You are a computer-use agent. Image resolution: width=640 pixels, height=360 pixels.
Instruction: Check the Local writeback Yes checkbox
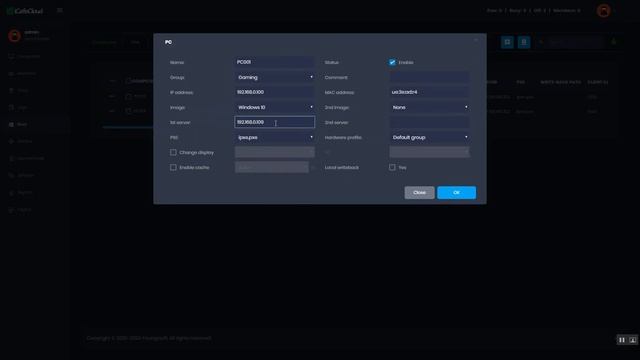click(x=392, y=167)
